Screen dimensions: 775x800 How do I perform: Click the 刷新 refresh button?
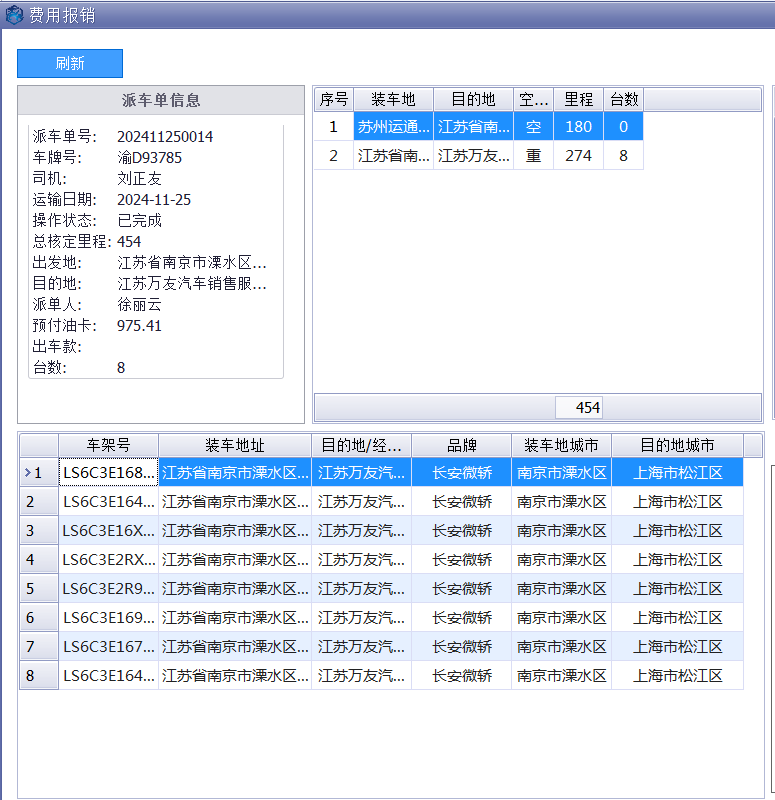coord(70,63)
